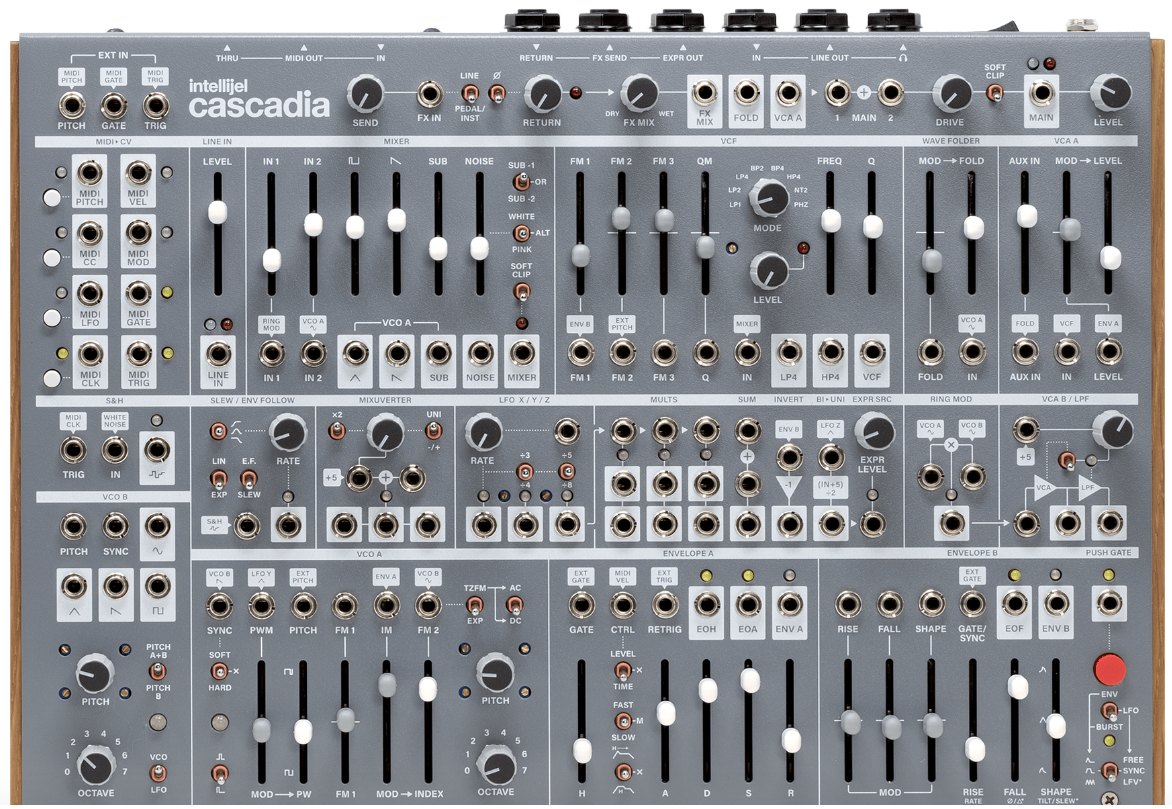Turn the FX SEND knob
The width and height of the screenshot is (1172, 809).
coord(365,93)
